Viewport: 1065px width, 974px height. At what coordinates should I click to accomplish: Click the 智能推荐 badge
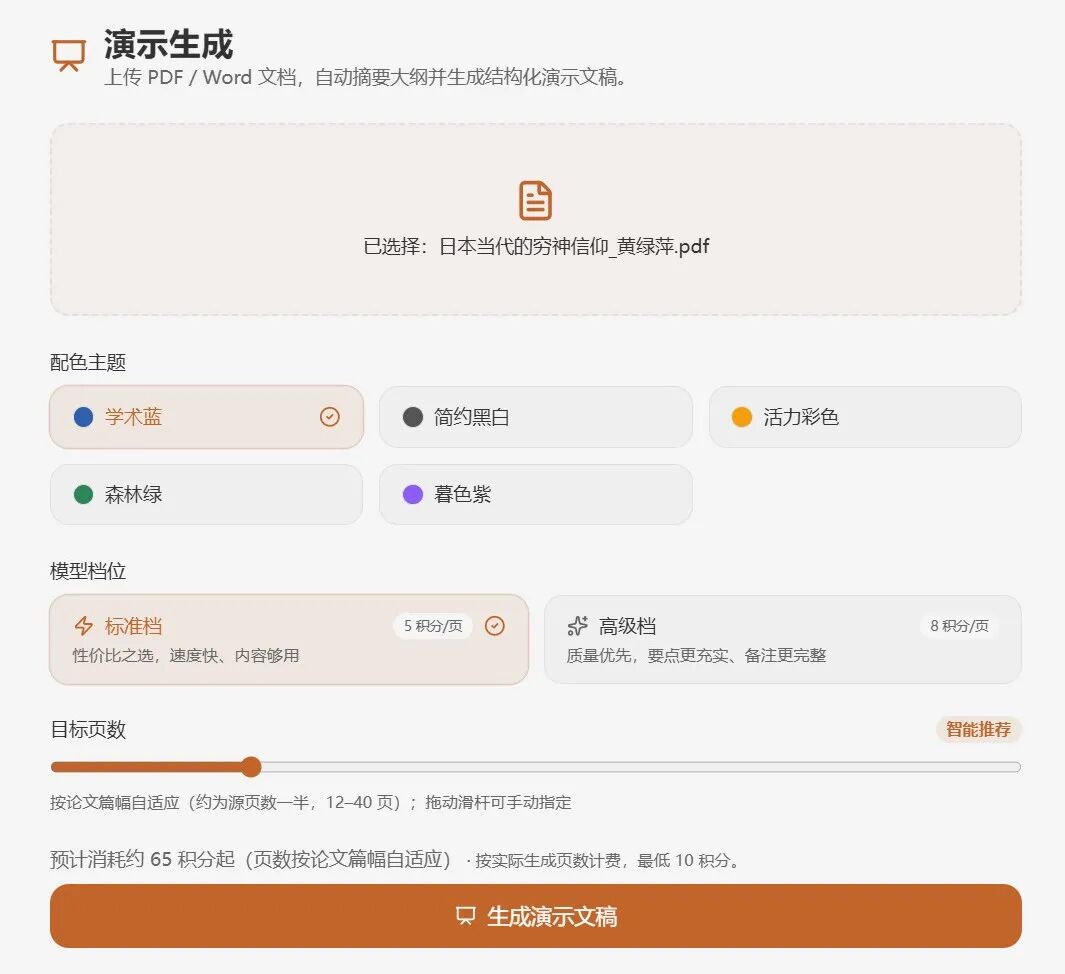click(978, 729)
